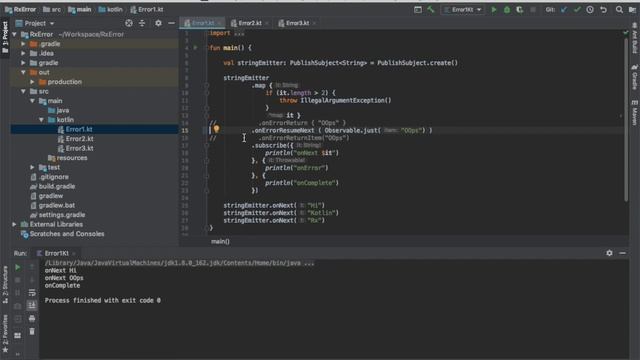Minimize Run panel with the minus icon
Screen dimensions: 640x360
pyautogui.click(x=622, y=253)
